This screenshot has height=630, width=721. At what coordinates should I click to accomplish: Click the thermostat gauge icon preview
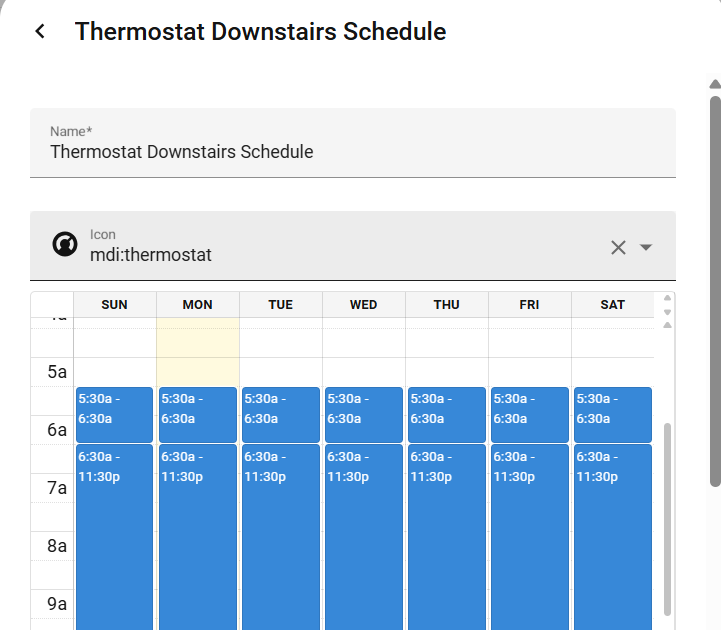[65, 245]
